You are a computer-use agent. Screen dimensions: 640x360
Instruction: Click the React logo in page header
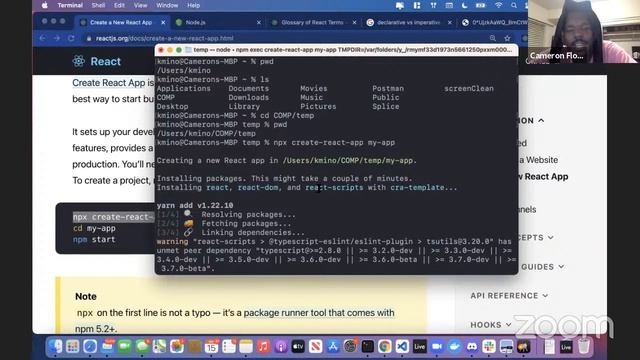coord(97,61)
